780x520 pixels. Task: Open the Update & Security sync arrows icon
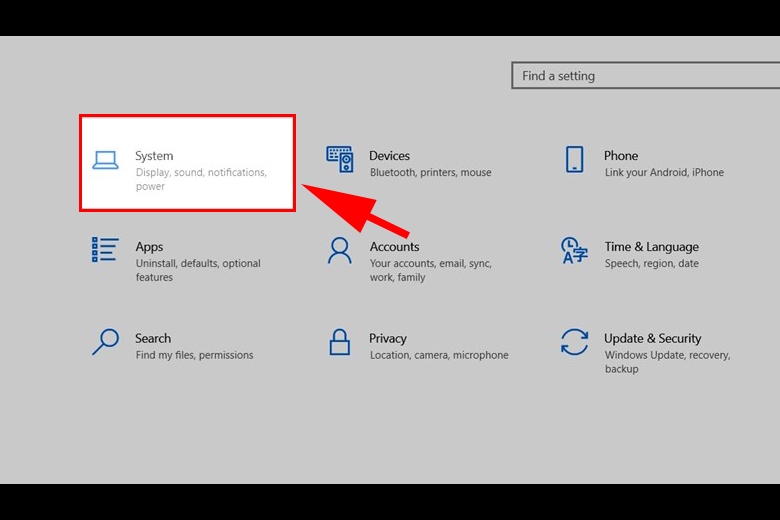(x=575, y=342)
